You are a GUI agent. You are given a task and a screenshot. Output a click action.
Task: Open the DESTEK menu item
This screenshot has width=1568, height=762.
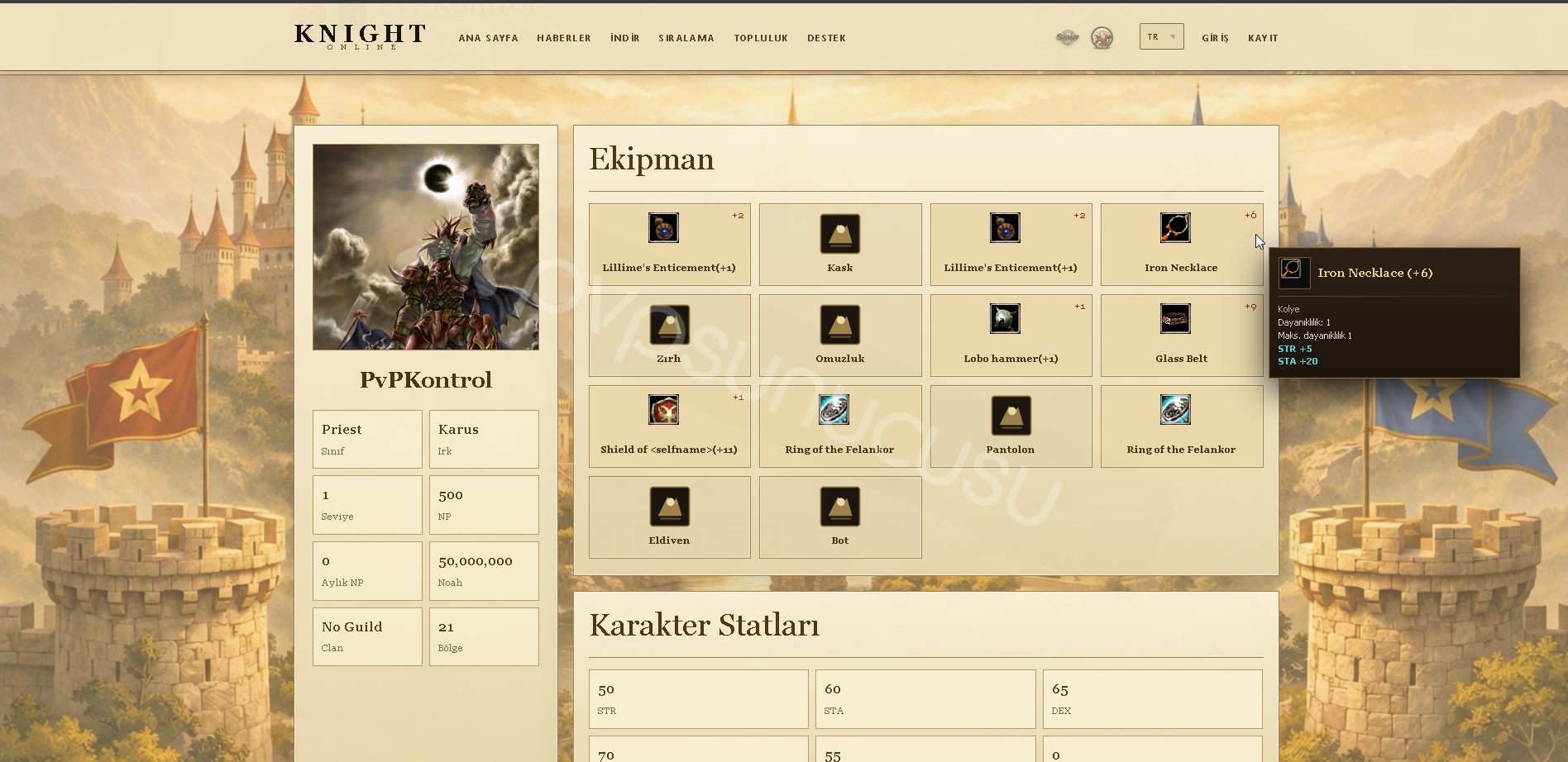click(x=826, y=38)
